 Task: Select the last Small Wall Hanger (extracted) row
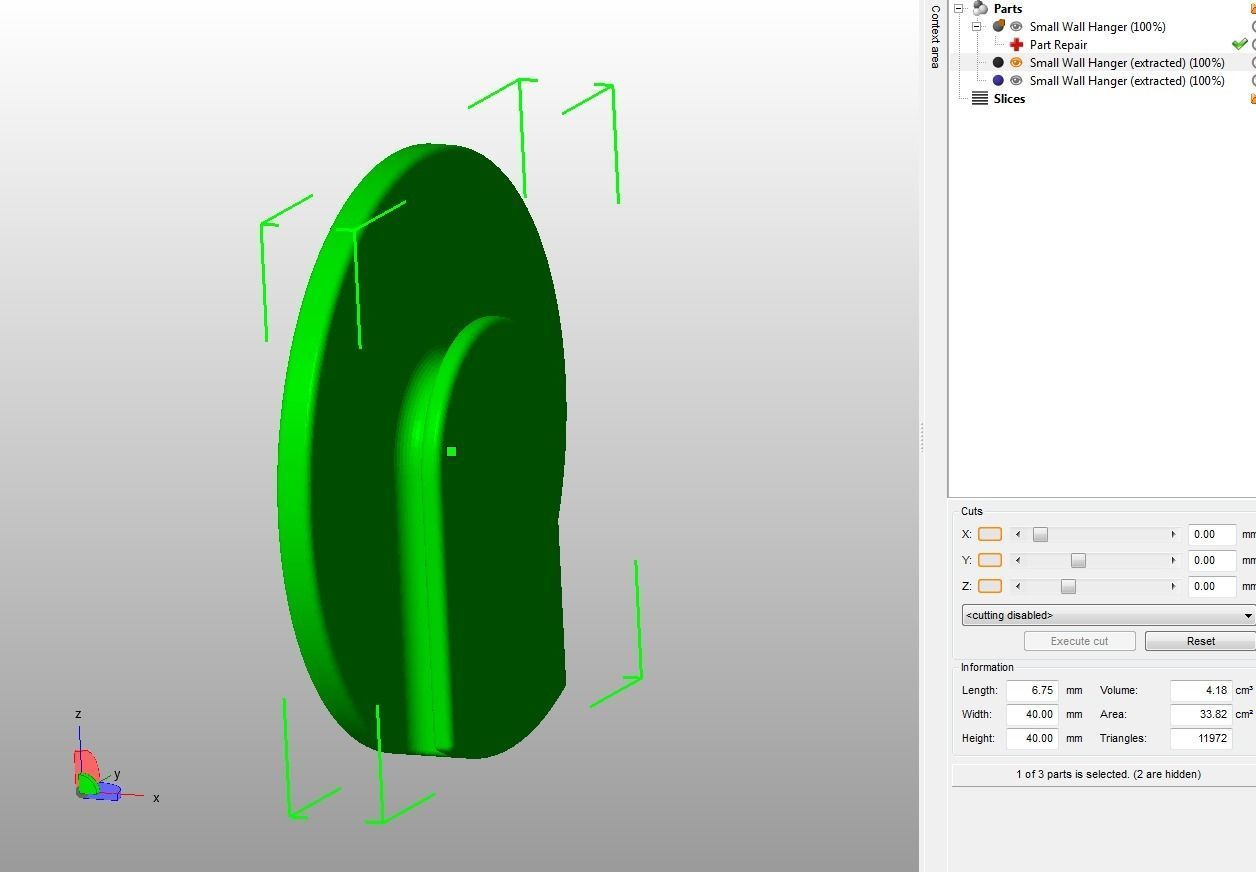click(1127, 80)
